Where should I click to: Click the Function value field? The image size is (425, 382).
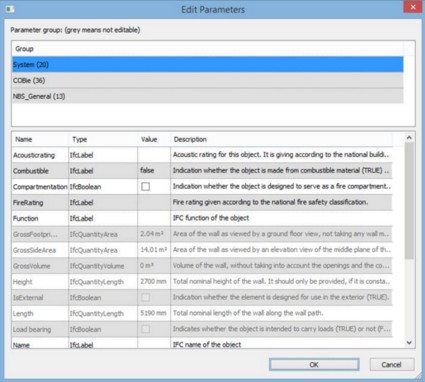tap(154, 218)
